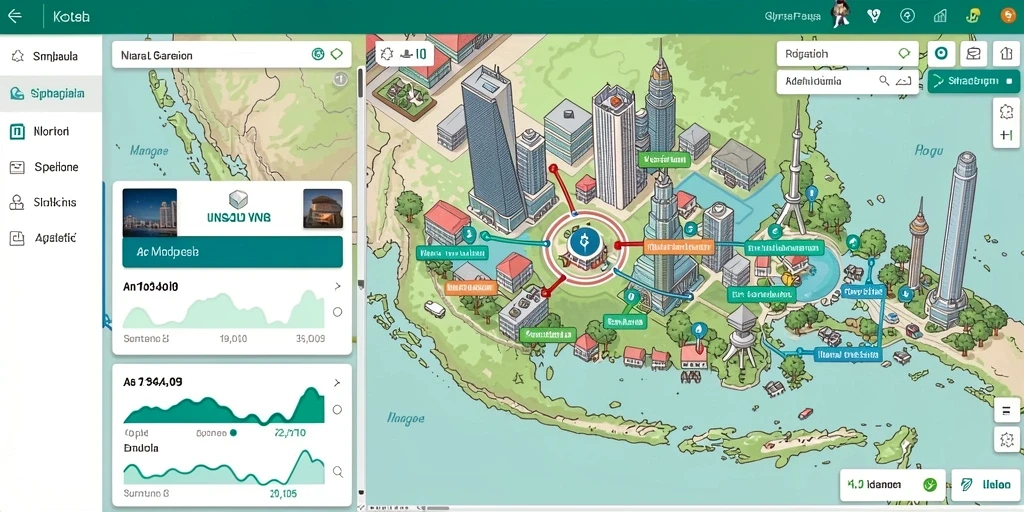Select Norteri in the left sidebar

pyautogui.click(x=51, y=131)
